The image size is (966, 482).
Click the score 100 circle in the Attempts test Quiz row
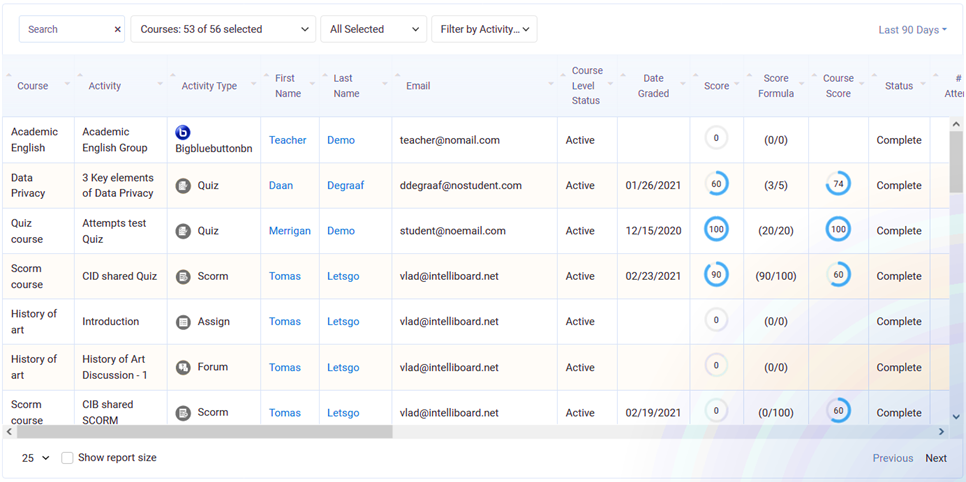click(x=716, y=229)
